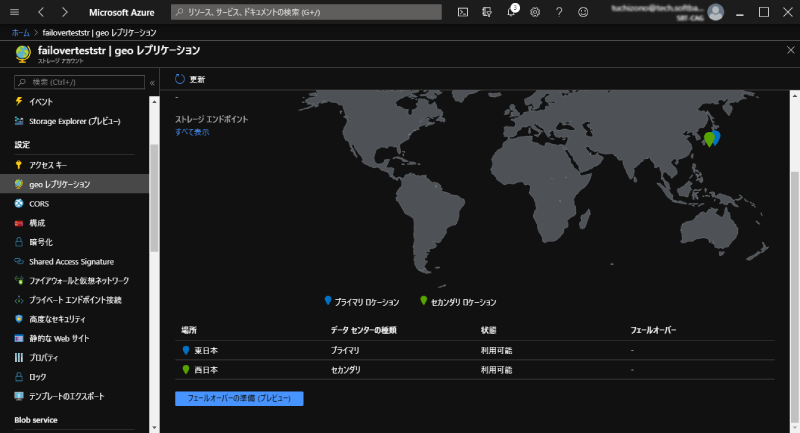The height and width of the screenshot is (433, 800).
Task: Click the イベント lightning icon
Action: click(19, 101)
